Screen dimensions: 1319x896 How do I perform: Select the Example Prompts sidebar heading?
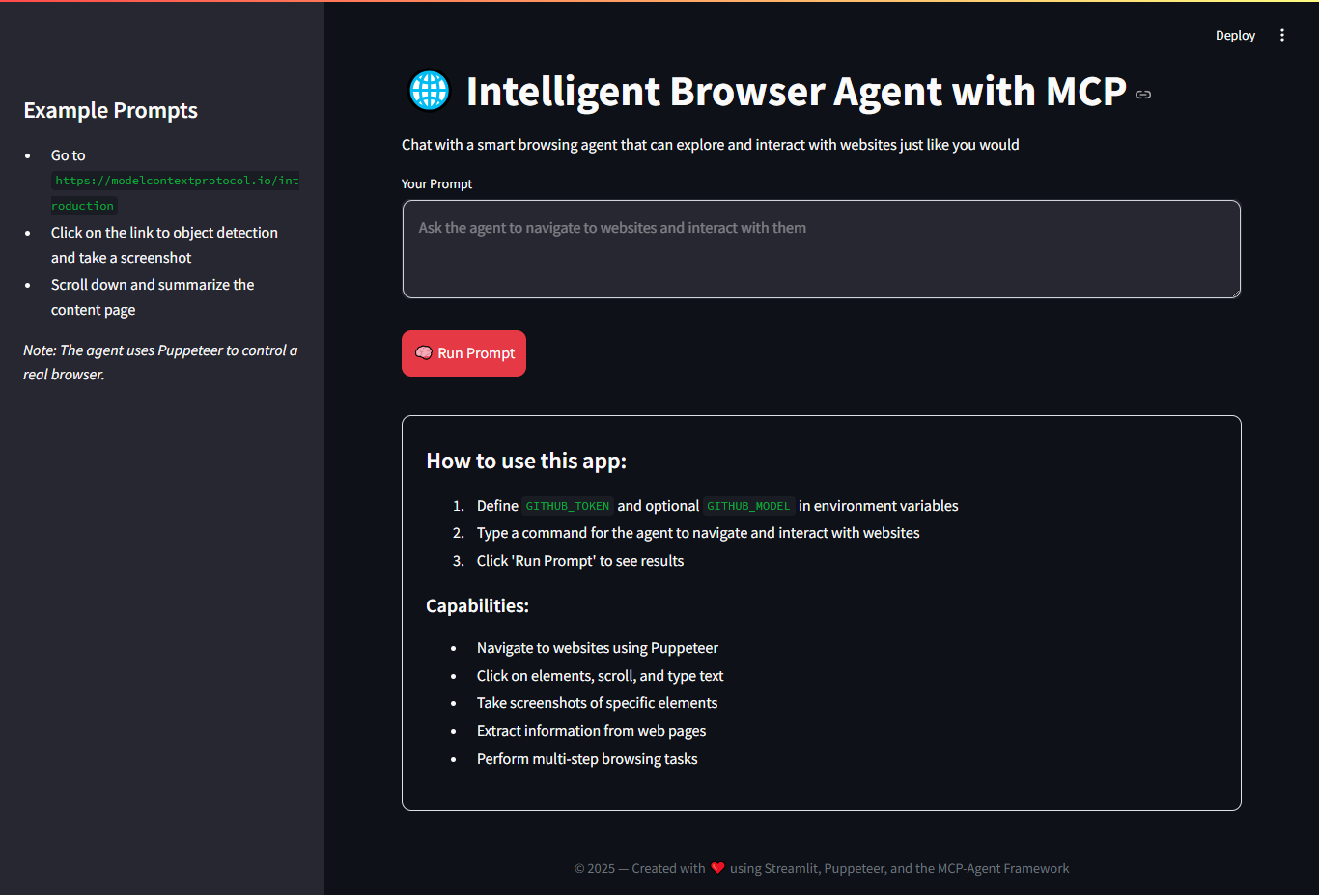coord(110,110)
